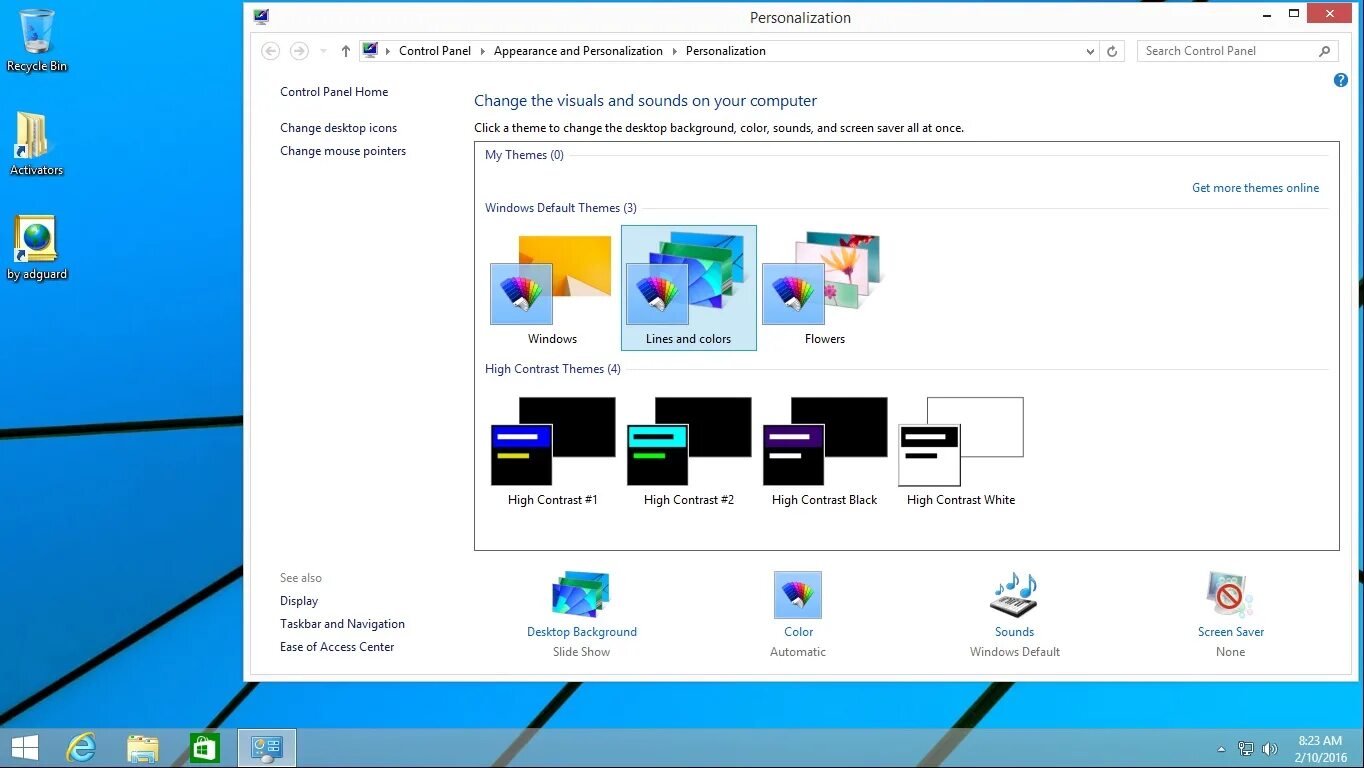This screenshot has width=1364, height=768.
Task: Open the Windows Store taskbar icon
Action: point(205,748)
